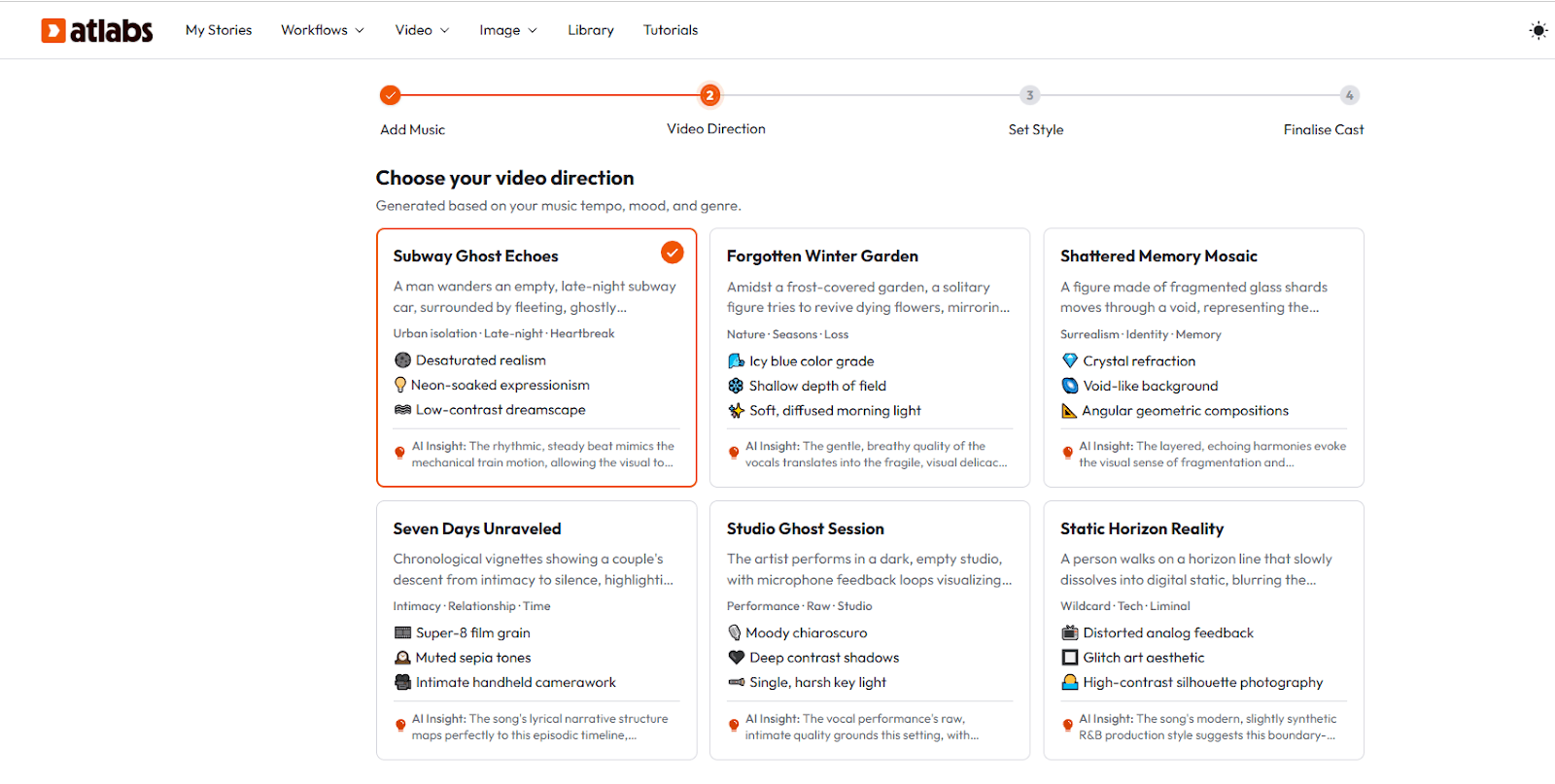Click the Icy blue color grade label
Screen dimensions: 1555x784
click(812, 360)
